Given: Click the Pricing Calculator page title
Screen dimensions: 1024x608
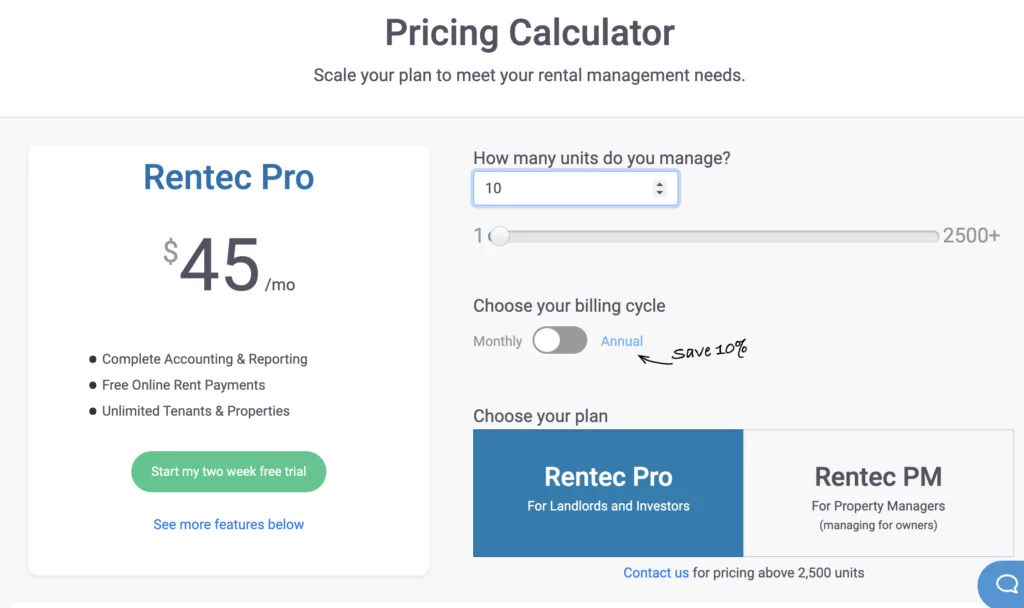Looking at the screenshot, I should (x=530, y=33).
